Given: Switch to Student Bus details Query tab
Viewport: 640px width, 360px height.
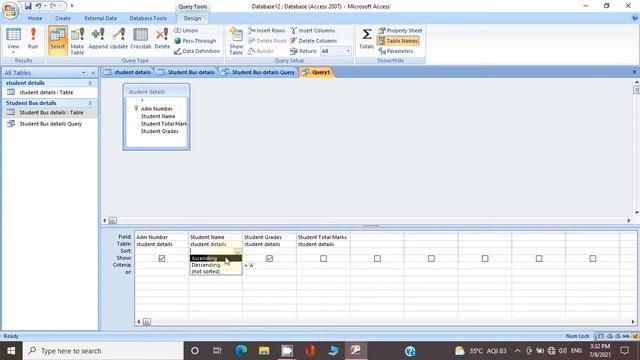Looking at the screenshot, I should pos(258,72).
